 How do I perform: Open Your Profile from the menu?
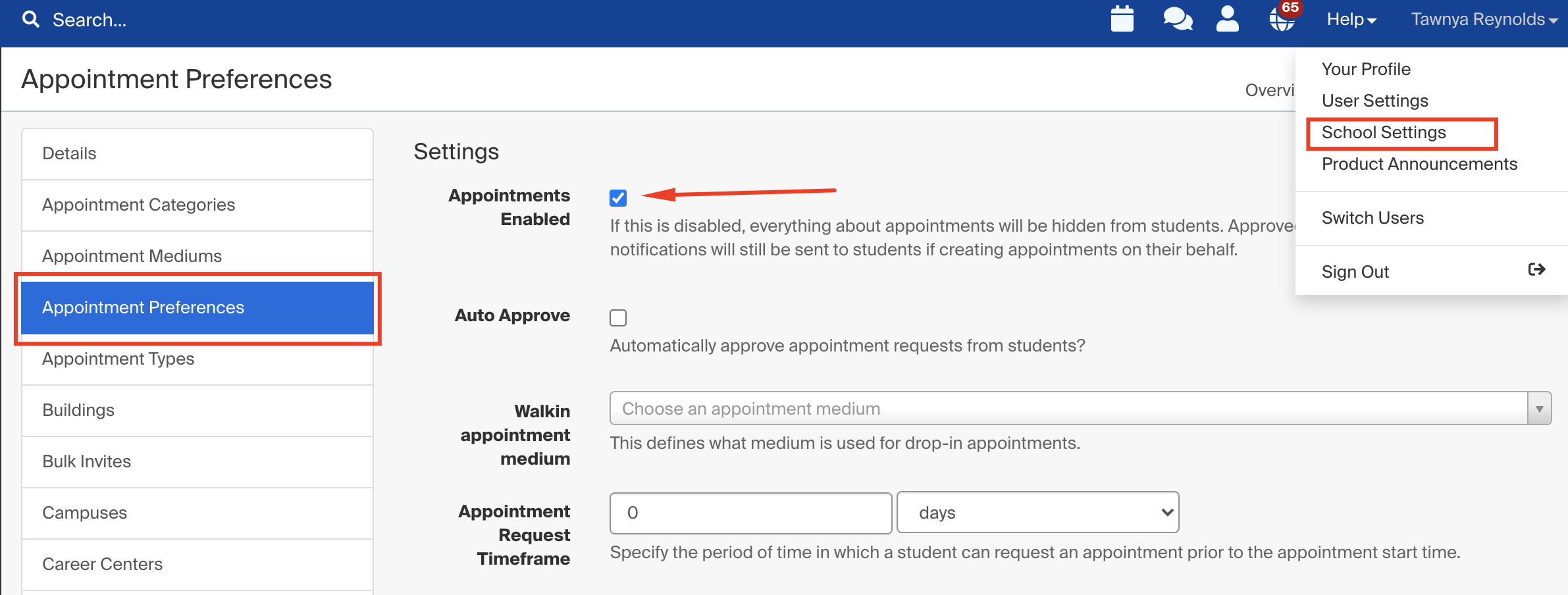pyautogui.click(x=1366, y=68)
